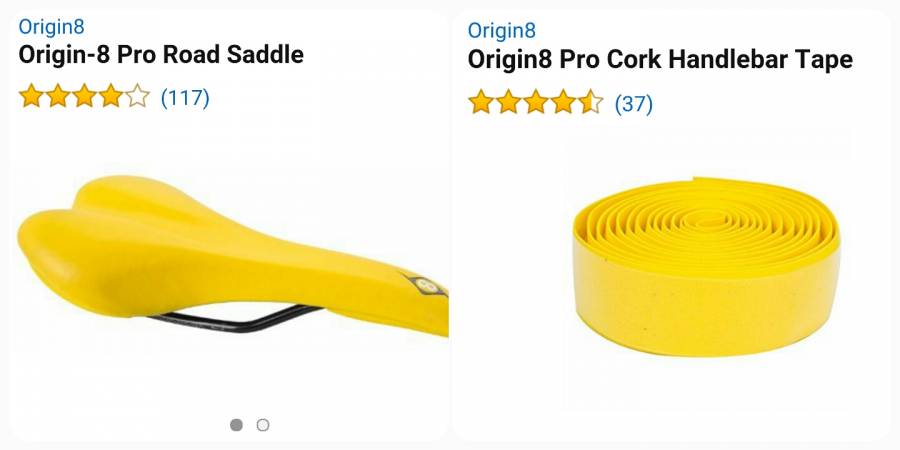900x450 pixels.
Task: Click the third star of the saddle rating
Action: coord(84,96)
